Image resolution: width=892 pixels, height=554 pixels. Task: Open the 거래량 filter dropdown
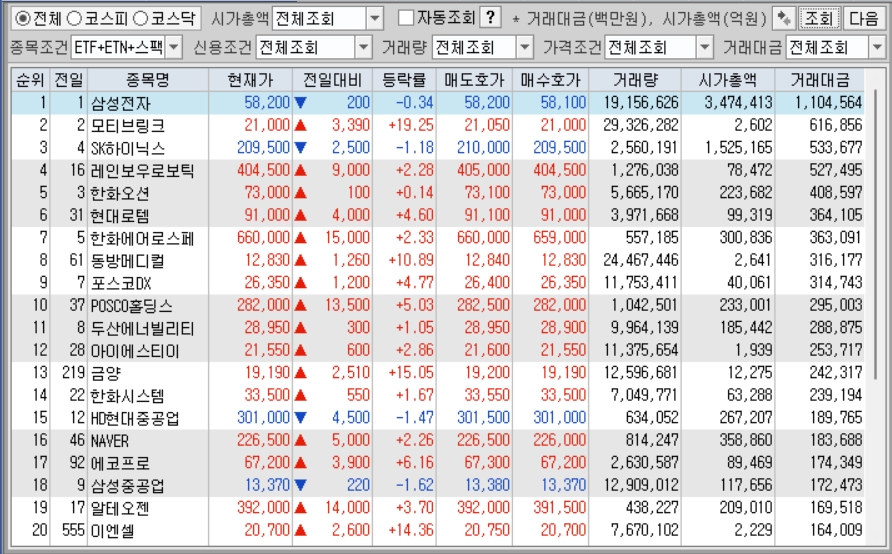click(x=525, y=47)
